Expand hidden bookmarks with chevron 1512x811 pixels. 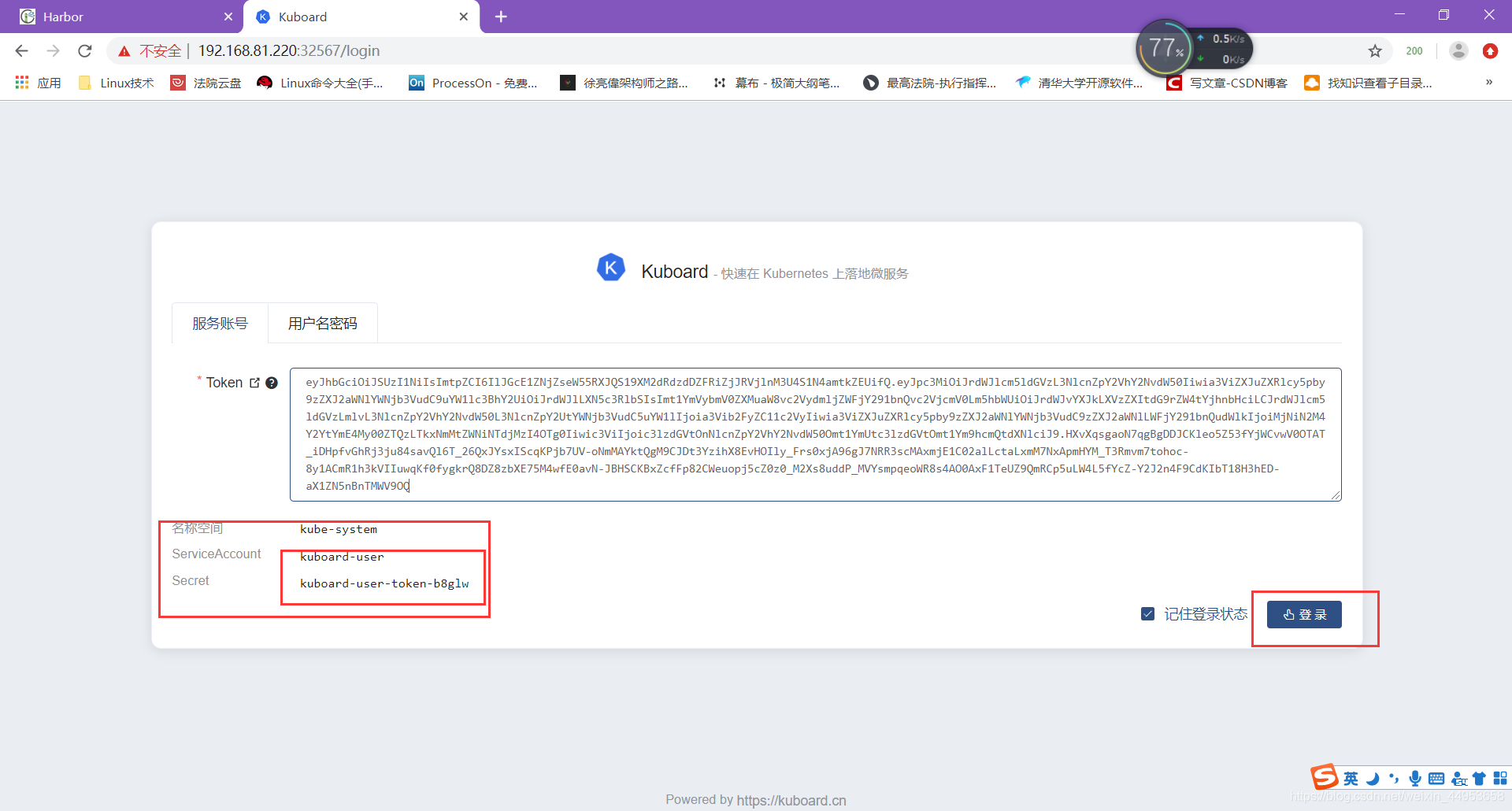(x=1489, y=83)
